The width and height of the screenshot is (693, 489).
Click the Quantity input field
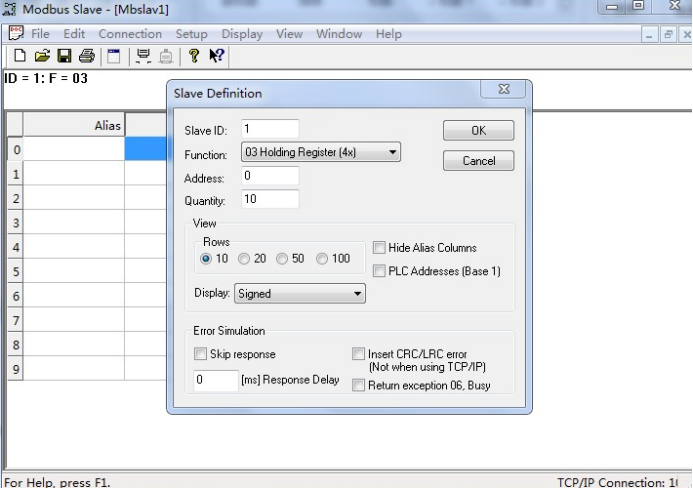[270, 199]
